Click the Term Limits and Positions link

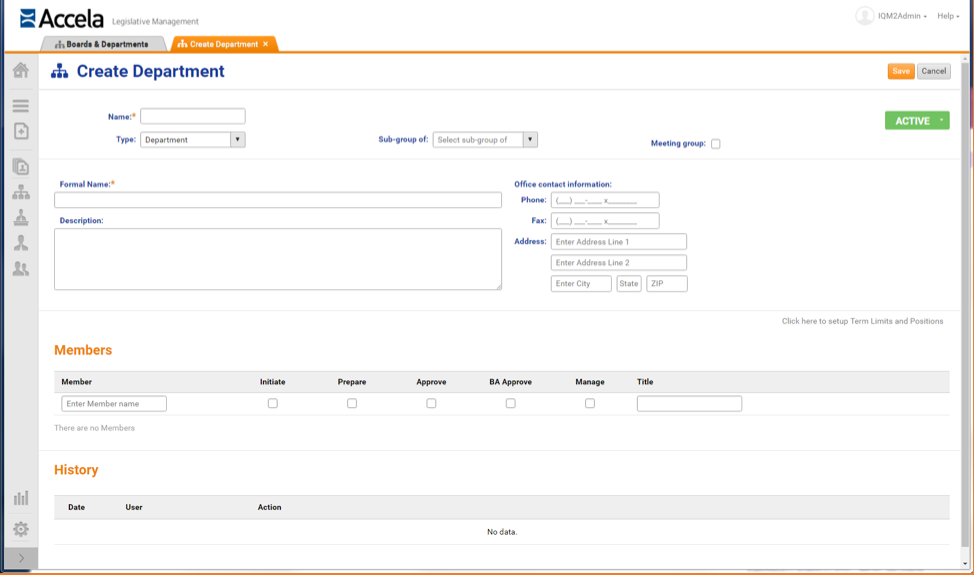click(x=862, y=321)
